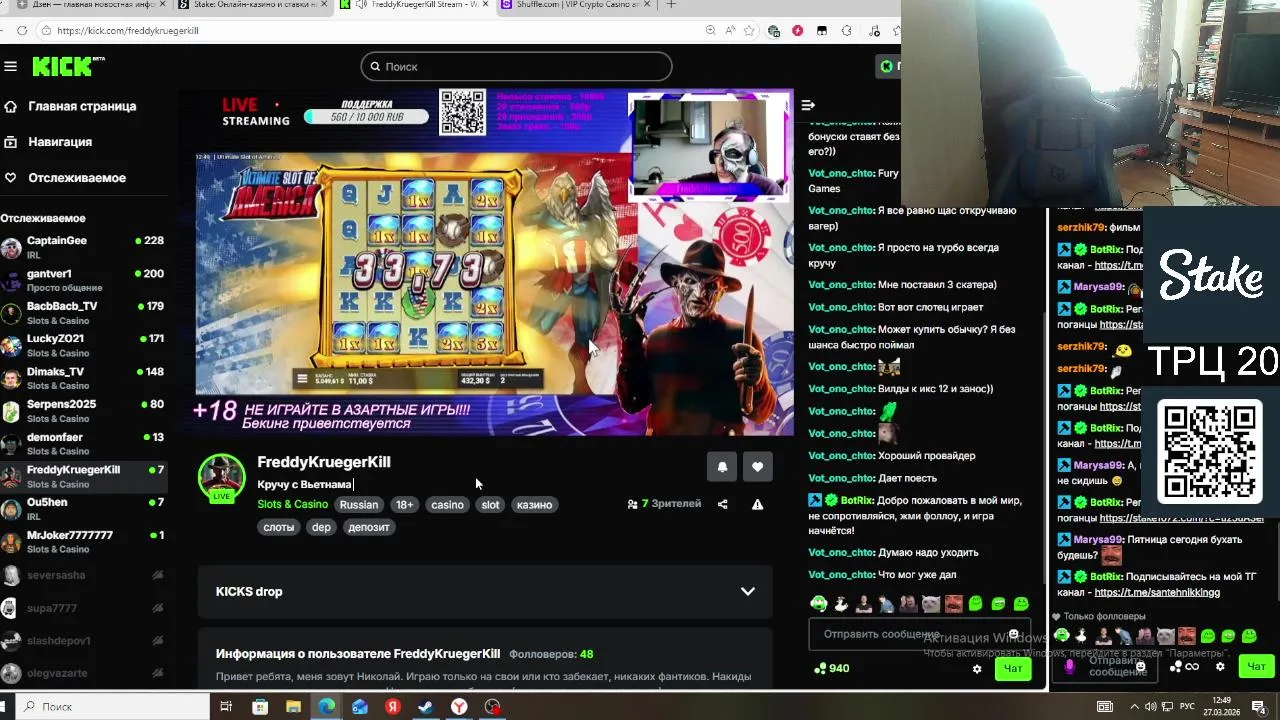This screenshot has width=1280, height=720.
Task: Open Windows notification center icon
Action: tap(1259, 707)
